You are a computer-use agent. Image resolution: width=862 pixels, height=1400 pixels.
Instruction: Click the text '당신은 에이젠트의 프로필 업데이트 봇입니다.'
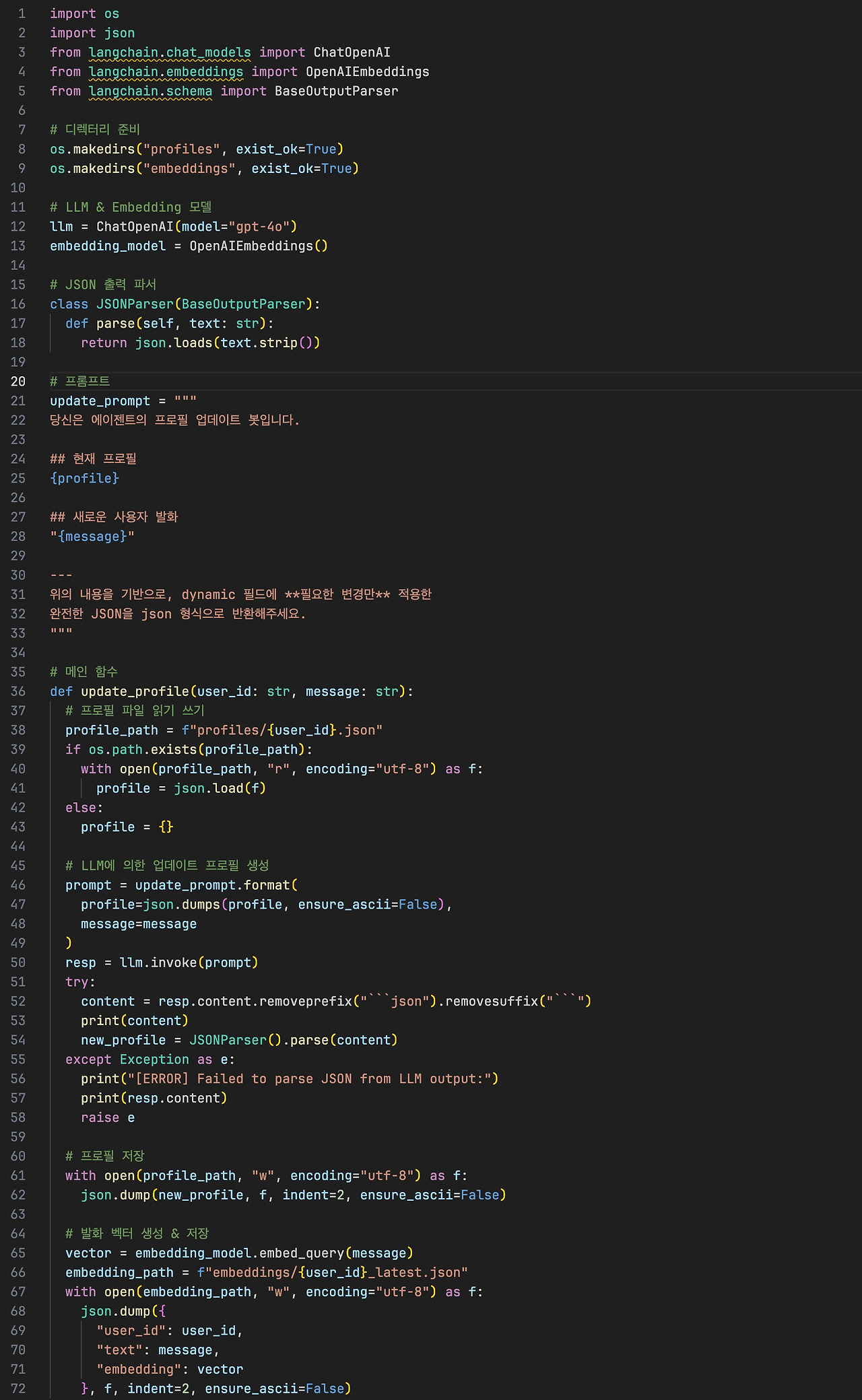pyautogui.click(x=174, y=420)
